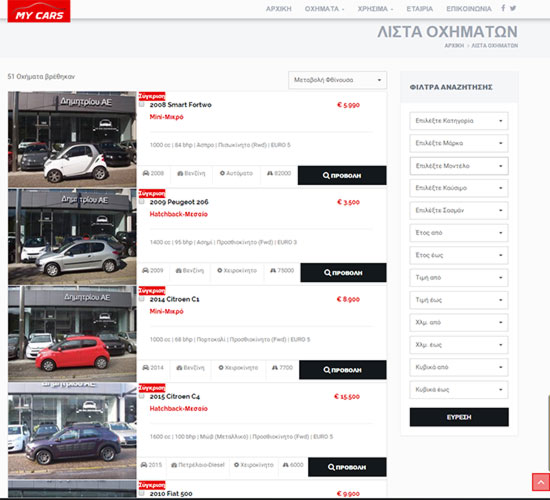Open the ΧΡΗΣΙΜΑ navigation menu
Screen dimensions: 550x500
click(375, 9)
